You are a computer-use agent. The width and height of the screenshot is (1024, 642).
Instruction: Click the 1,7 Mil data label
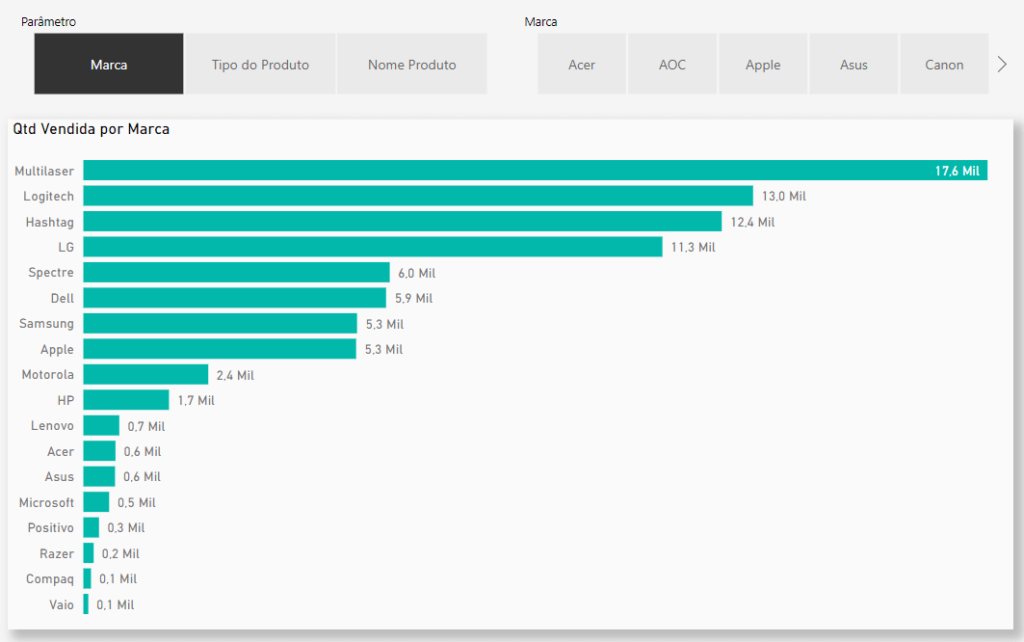pyautogui.click(x=196, y=400)
